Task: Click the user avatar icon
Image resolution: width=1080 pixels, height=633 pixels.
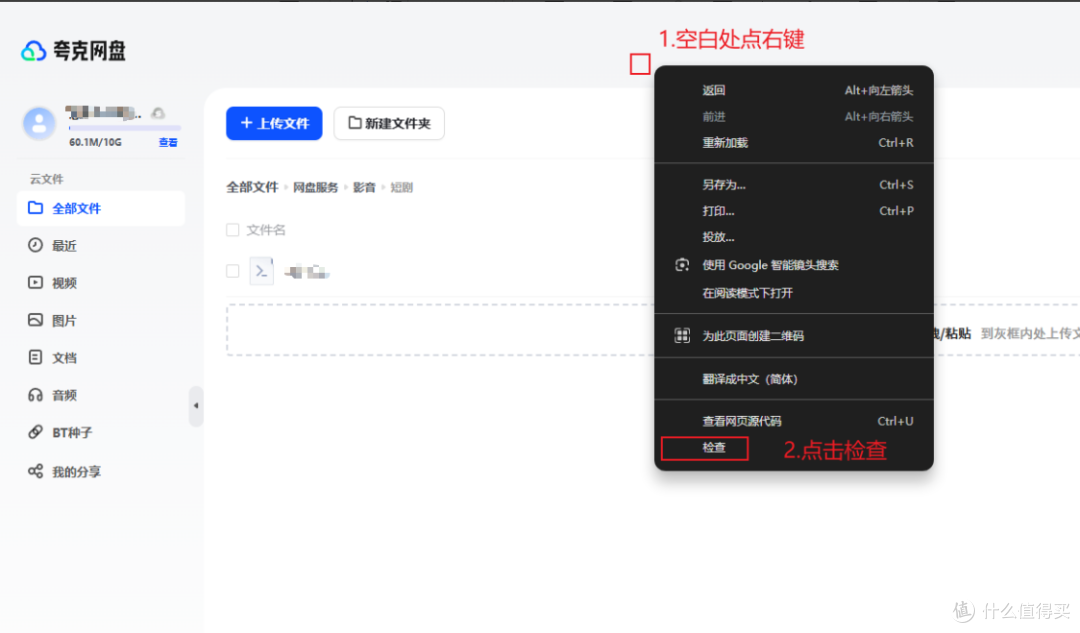Action: click(39, 123)
